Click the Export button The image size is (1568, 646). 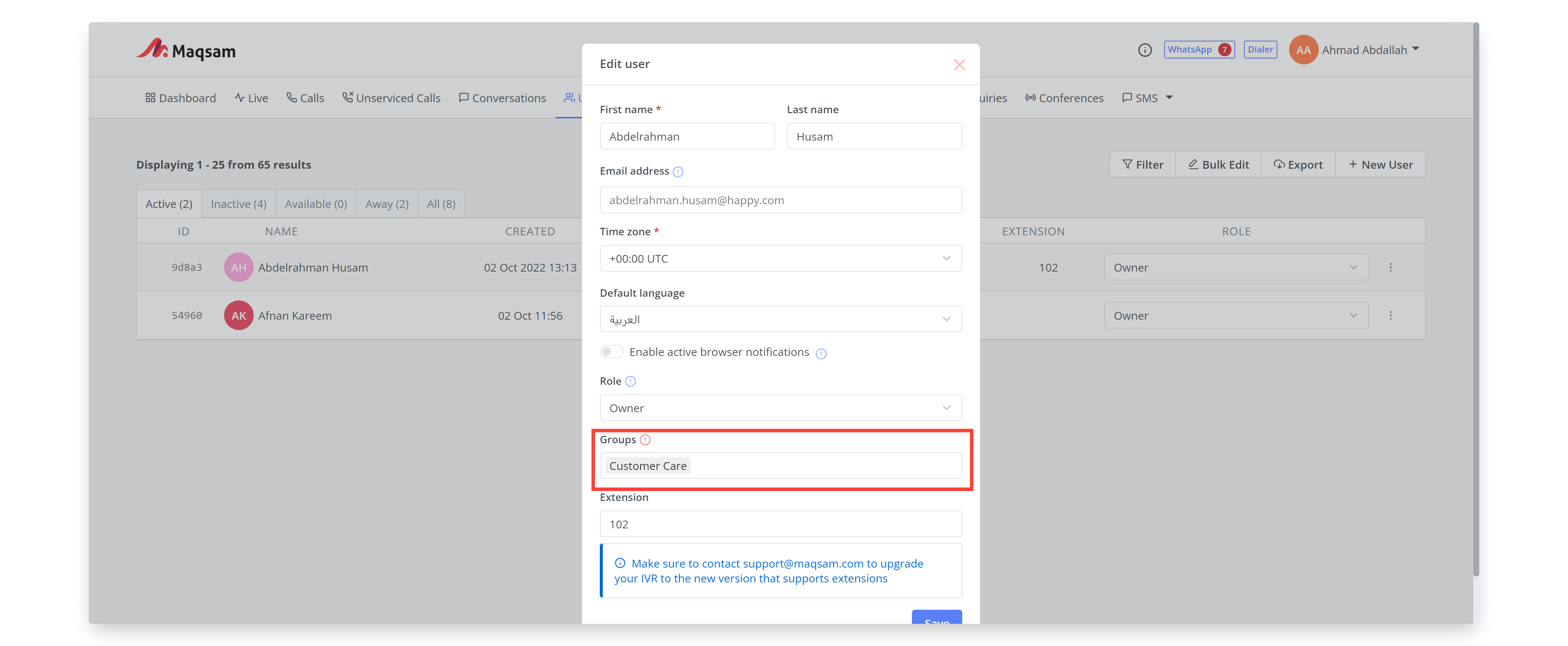[1298, 164]
